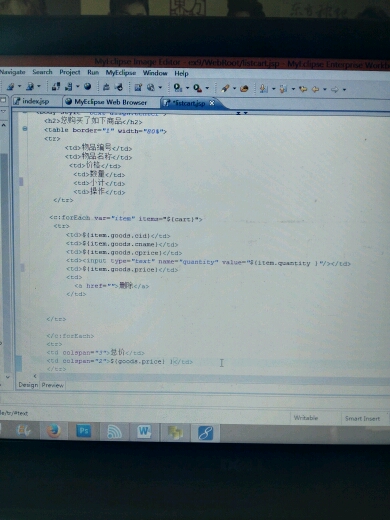Click the Run external tools toolbar icon
The image size is (390, 520).
[197, 88]
